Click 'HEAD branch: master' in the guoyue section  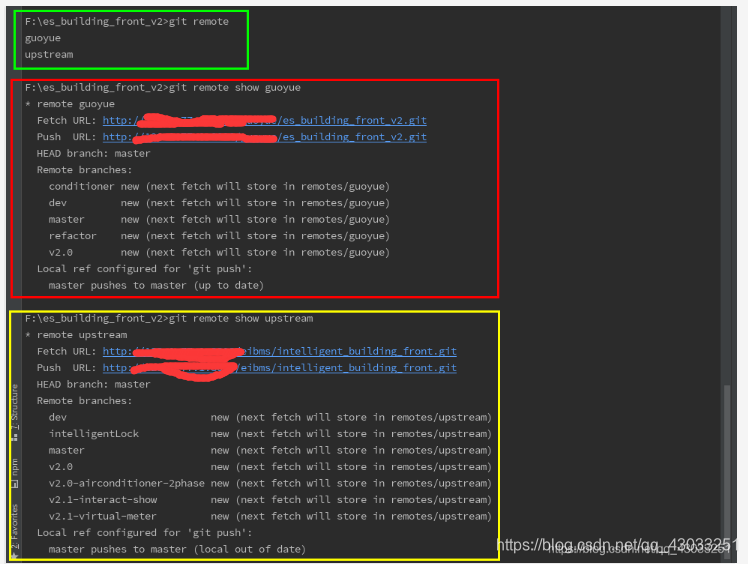pos(94,154)
